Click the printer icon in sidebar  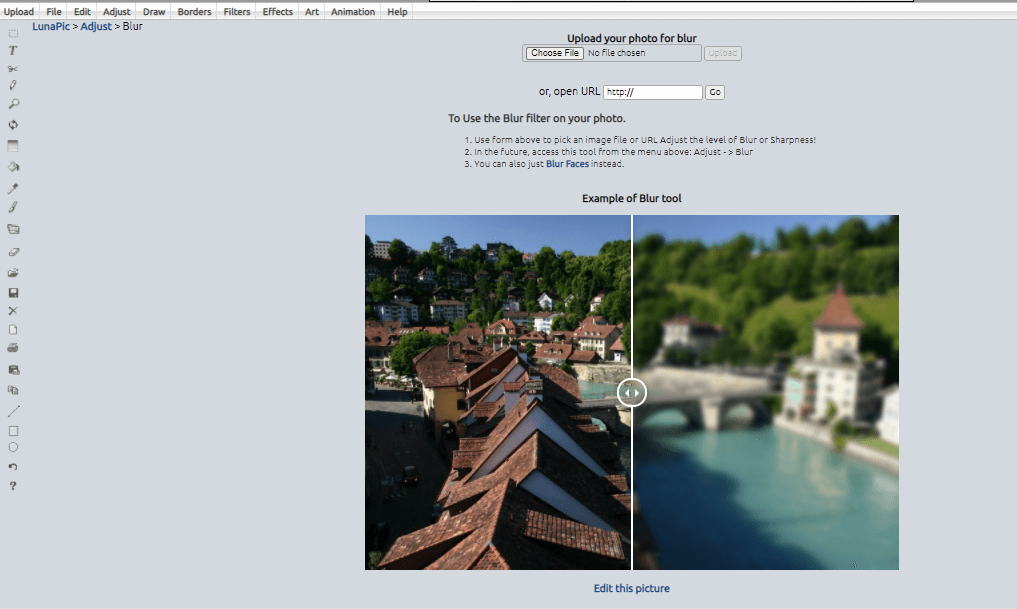pyautogui.click(x=13, y=348)
